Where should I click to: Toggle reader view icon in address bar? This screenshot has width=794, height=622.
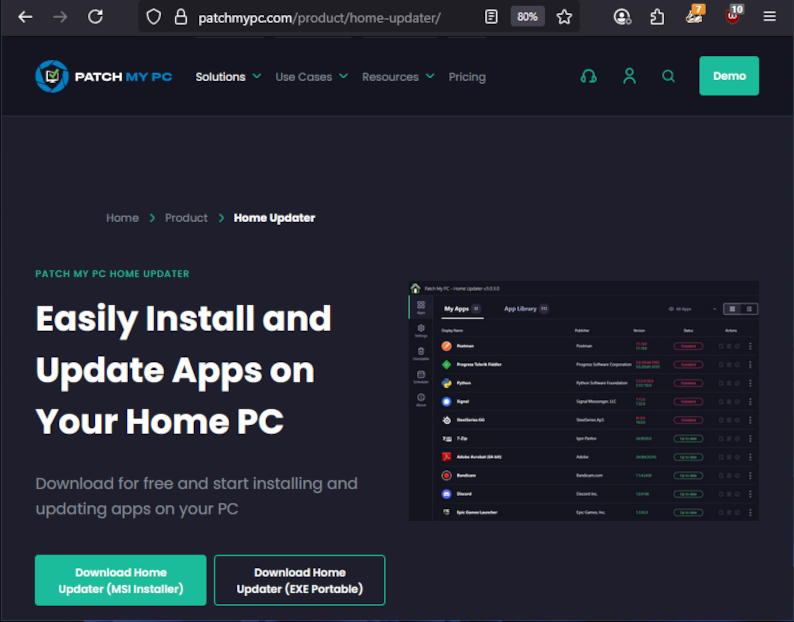(491, 17)
